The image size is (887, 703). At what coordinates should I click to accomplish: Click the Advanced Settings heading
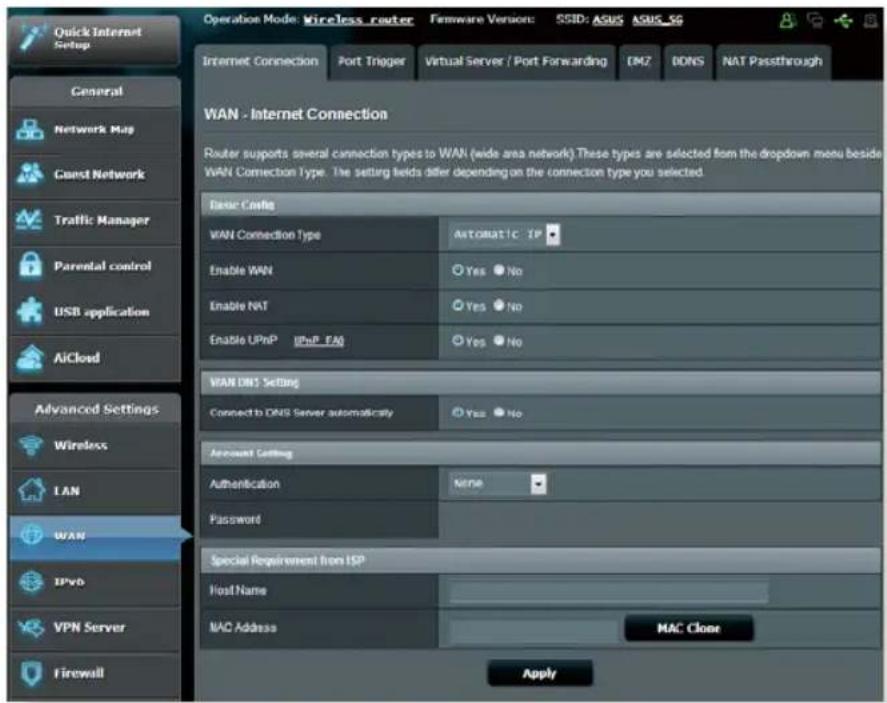pyautogui.click(x=97, y=408)
